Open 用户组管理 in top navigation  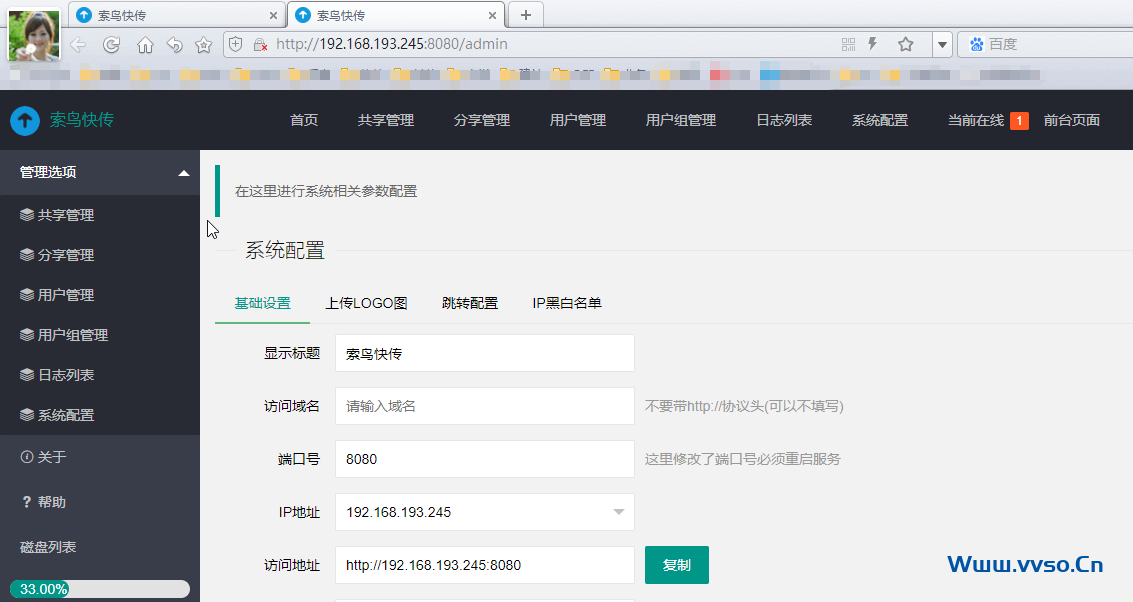pyautogui.click(x=680, y=120)
